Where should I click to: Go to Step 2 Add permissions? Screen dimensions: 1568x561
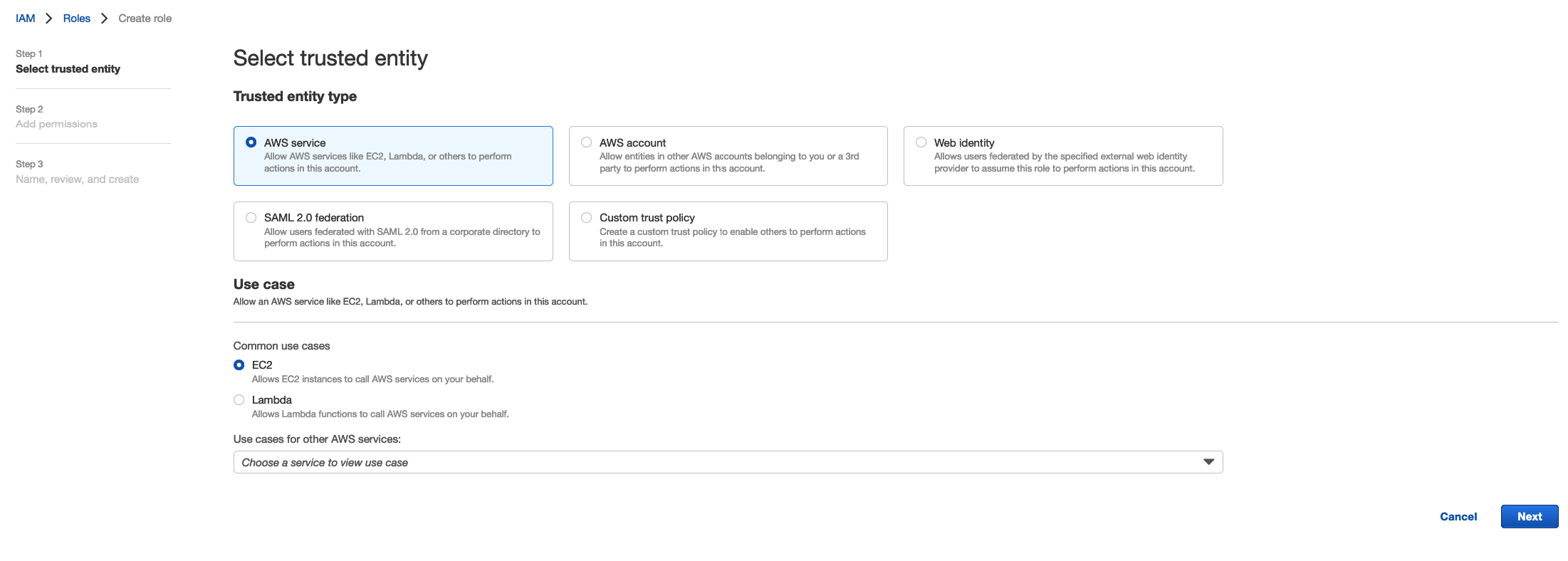(x=56, y=124)
